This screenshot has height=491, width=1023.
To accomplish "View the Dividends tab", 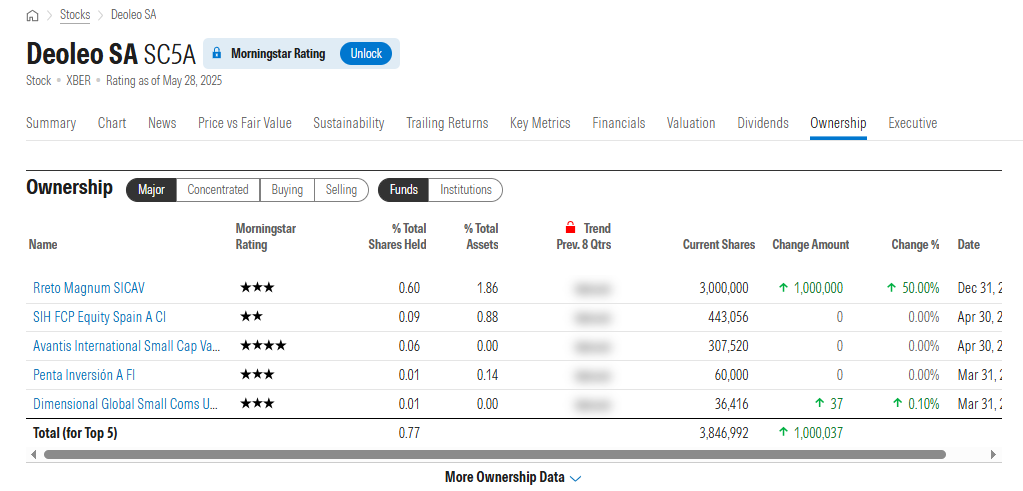I will 763,123.
